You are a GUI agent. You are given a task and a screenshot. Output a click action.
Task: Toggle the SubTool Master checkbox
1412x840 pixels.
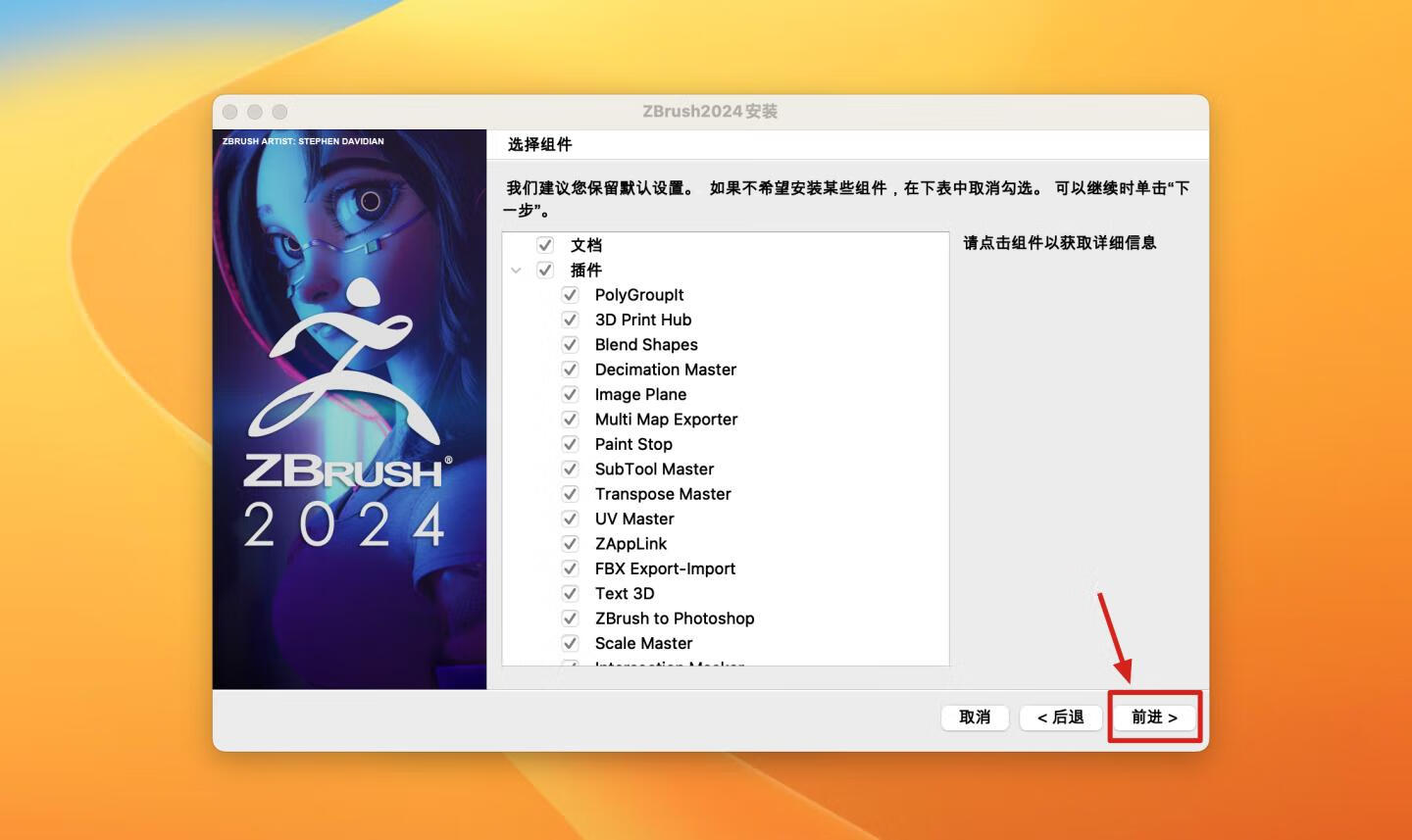(x=570, y=469)
